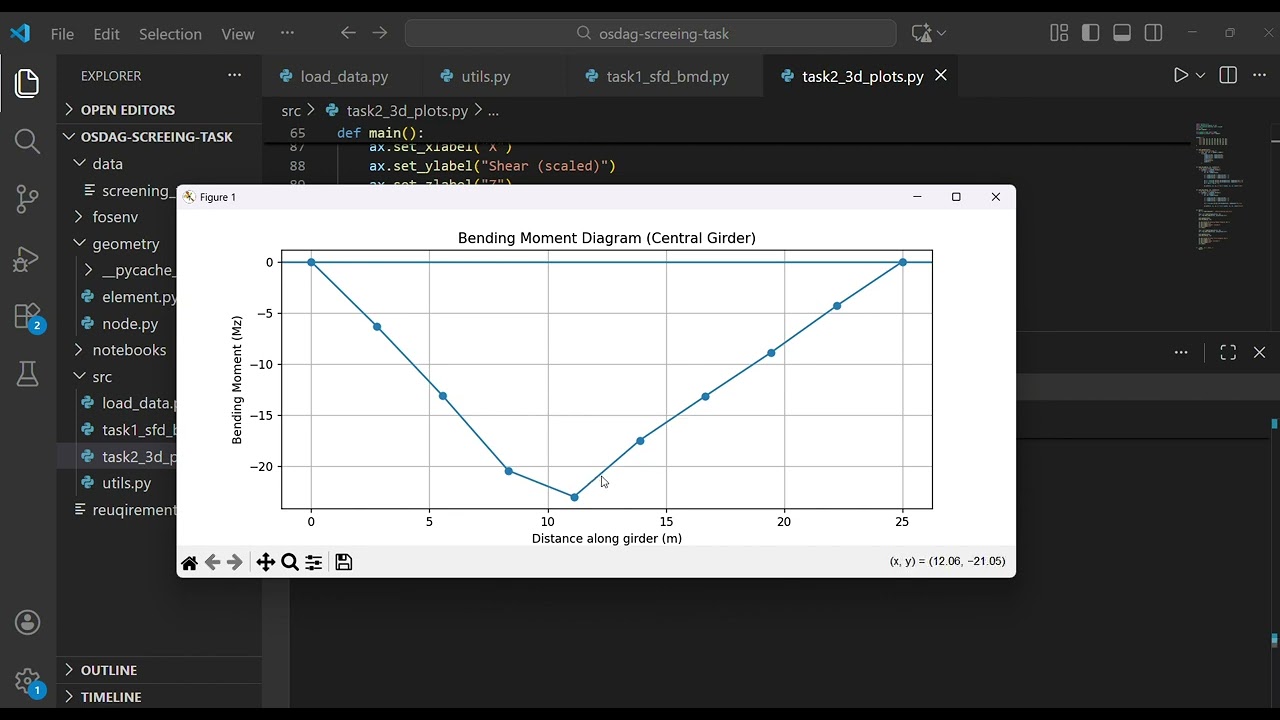The height and width of the screenshot is (720, 1280).
Task: Select the Pan tool in figure toolbar
Action: point(265,563)
